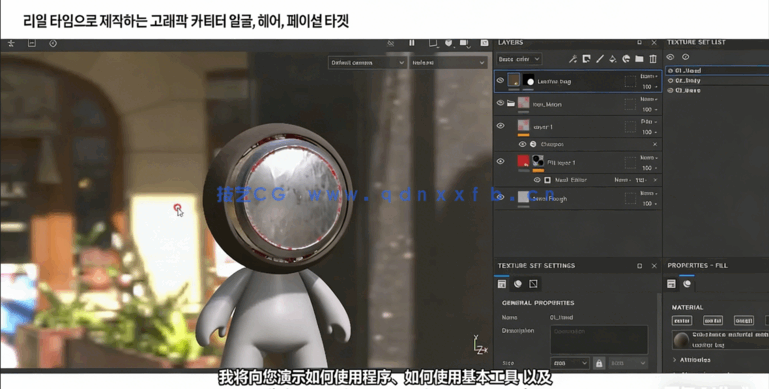Hide Fill layer 1
The height and width of the screenshot is (389, 769).
click(500, 161)
